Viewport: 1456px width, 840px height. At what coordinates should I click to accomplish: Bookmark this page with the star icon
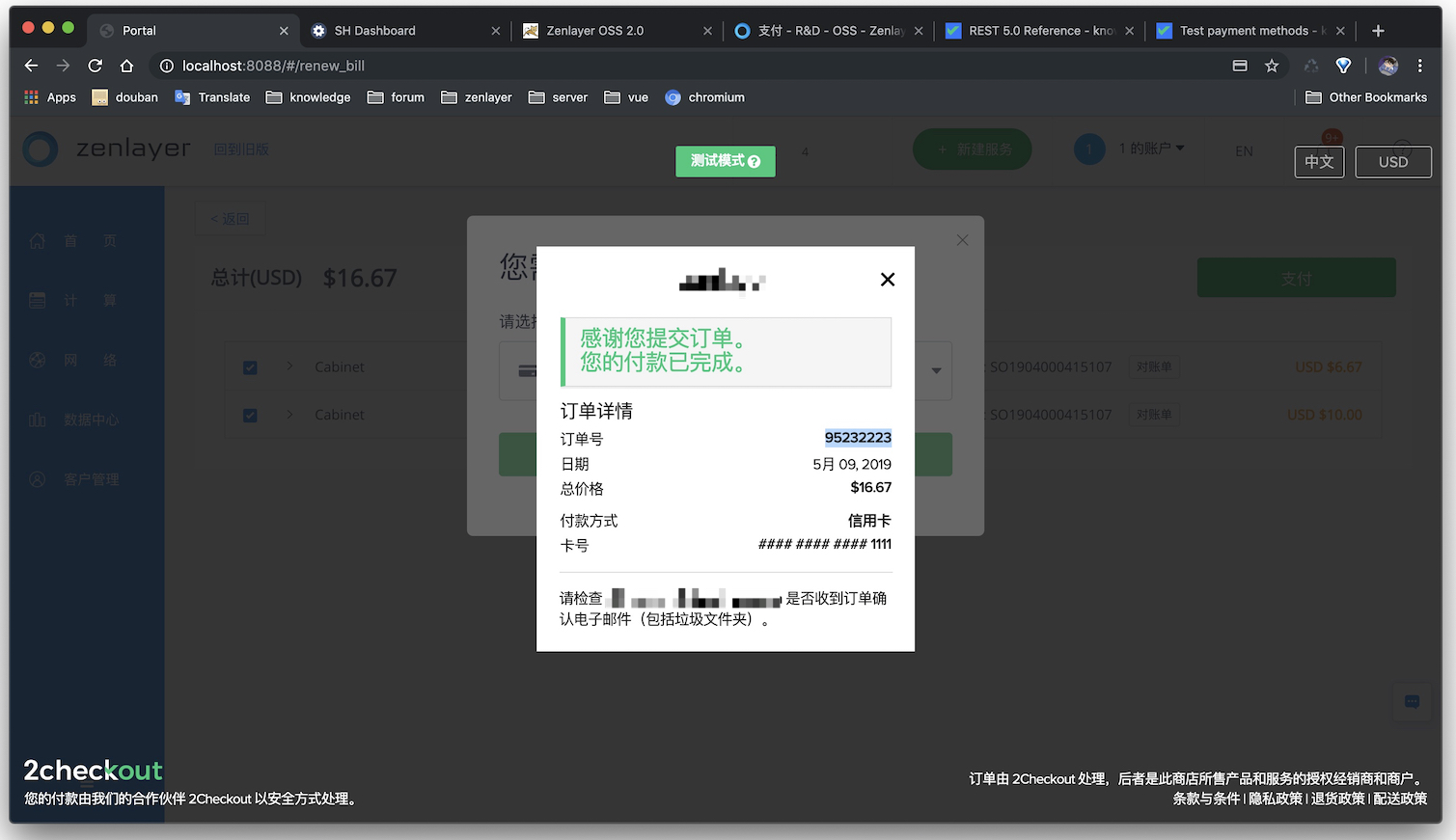1272,66
